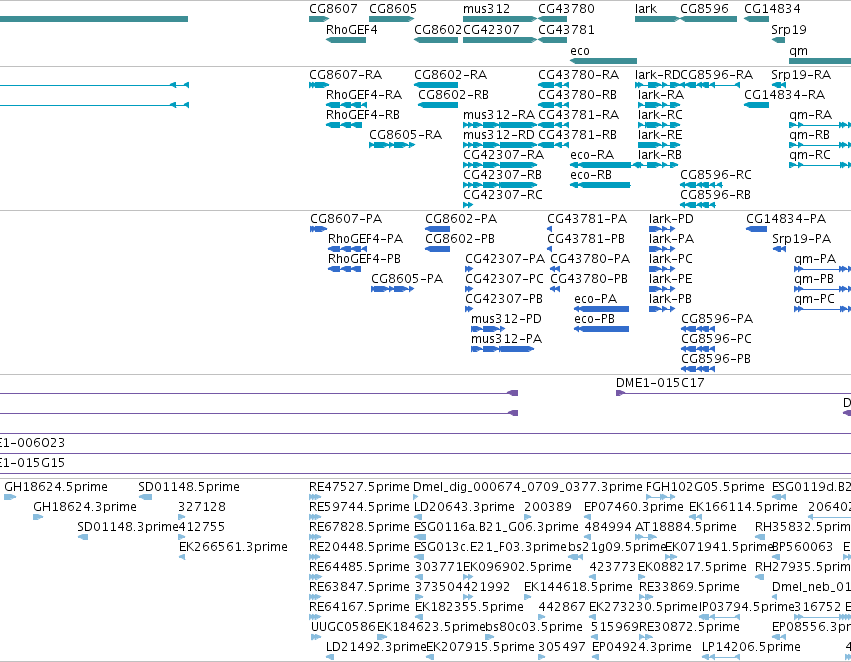Click the qm-PC protein feature

[822, 309]
